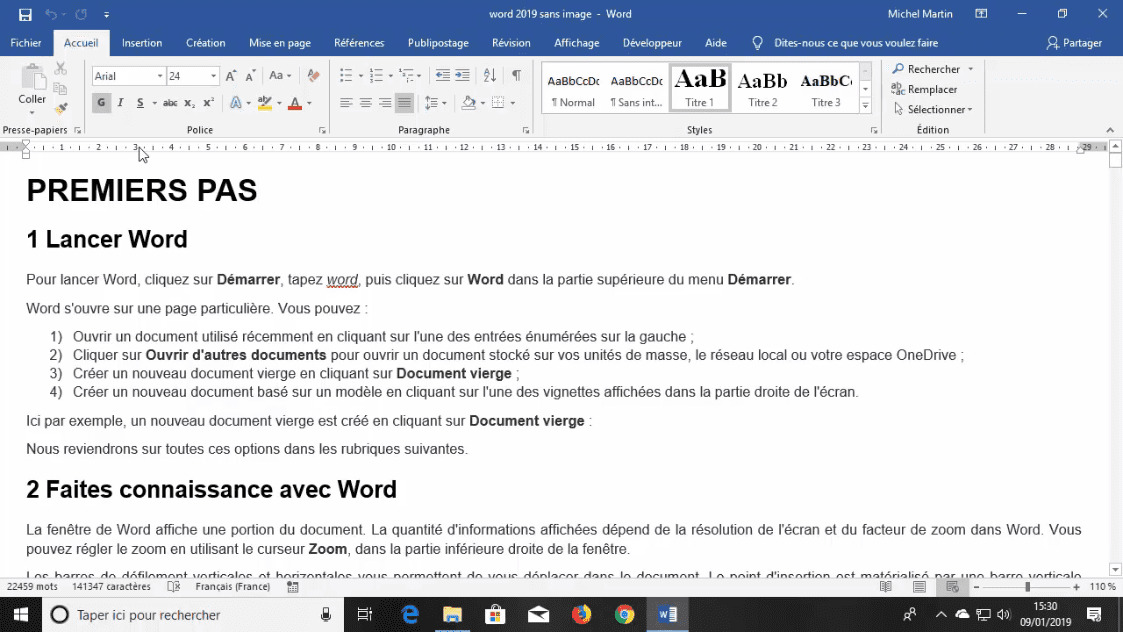Click the Sort A-Z icon
The height and width of the screenshot is (632, 1123).
coord(490,75)
